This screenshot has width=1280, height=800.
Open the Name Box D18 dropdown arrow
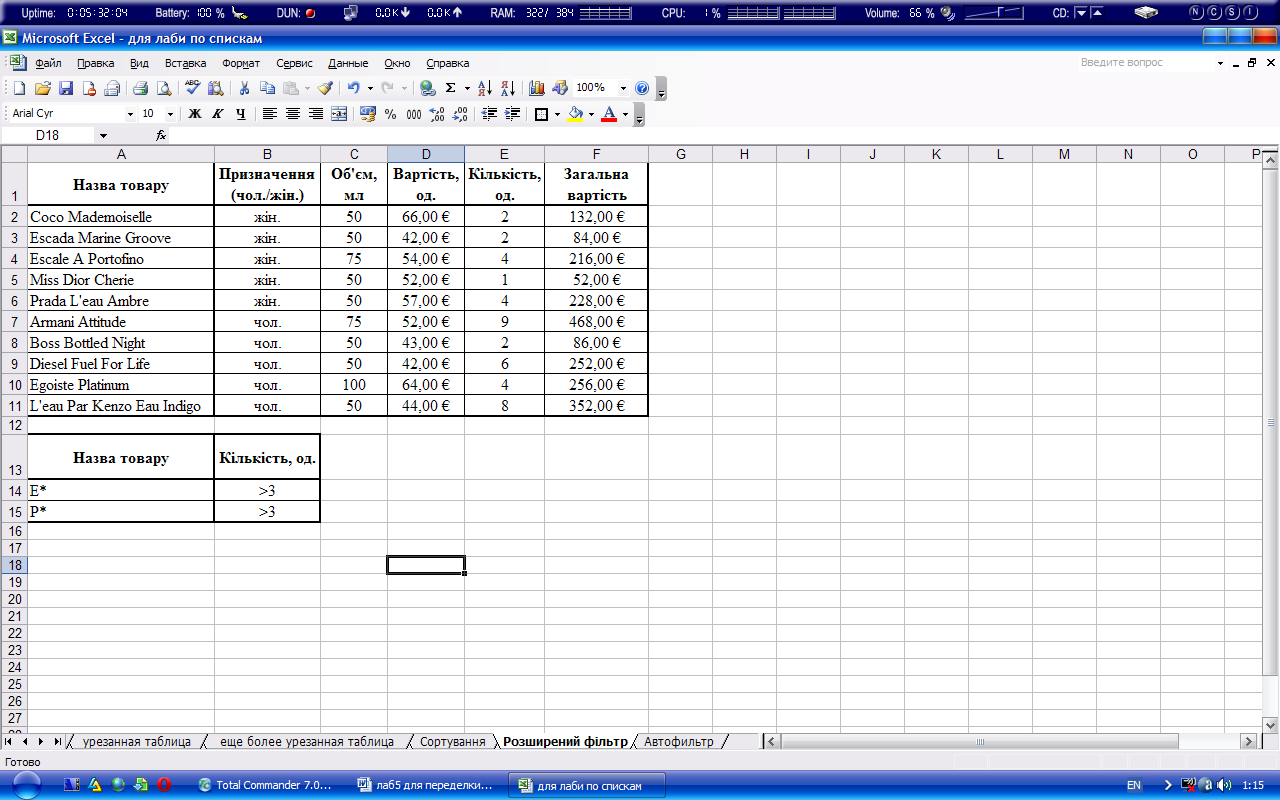[103, 135]
